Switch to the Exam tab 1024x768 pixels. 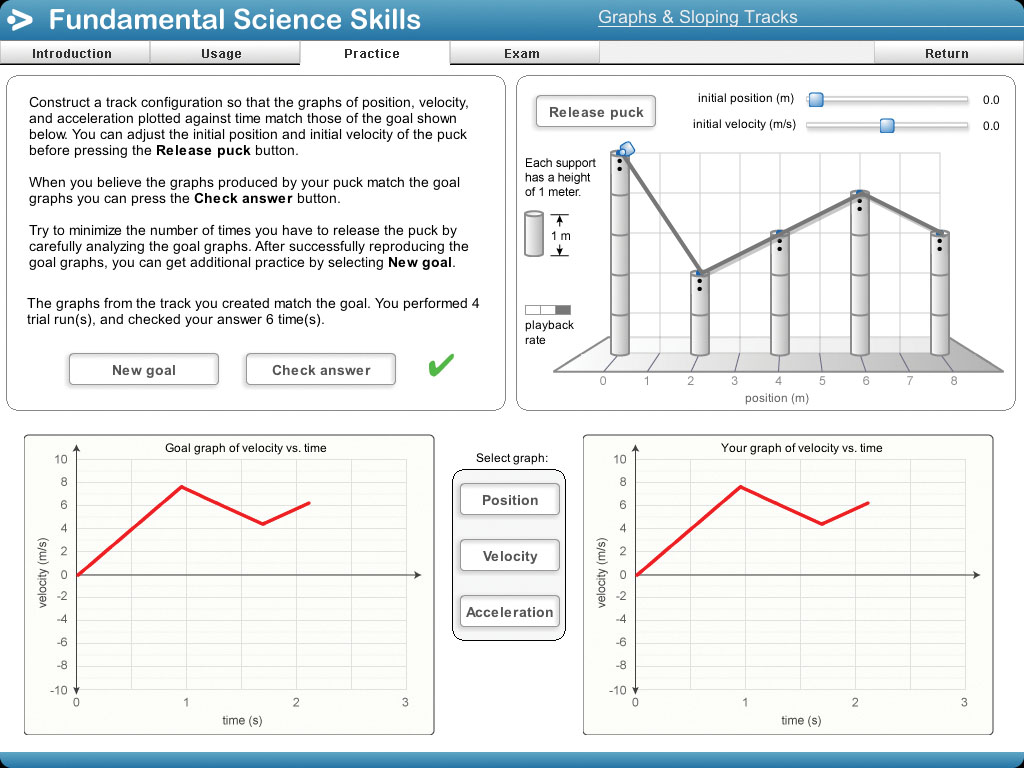(x=524, y=55)
